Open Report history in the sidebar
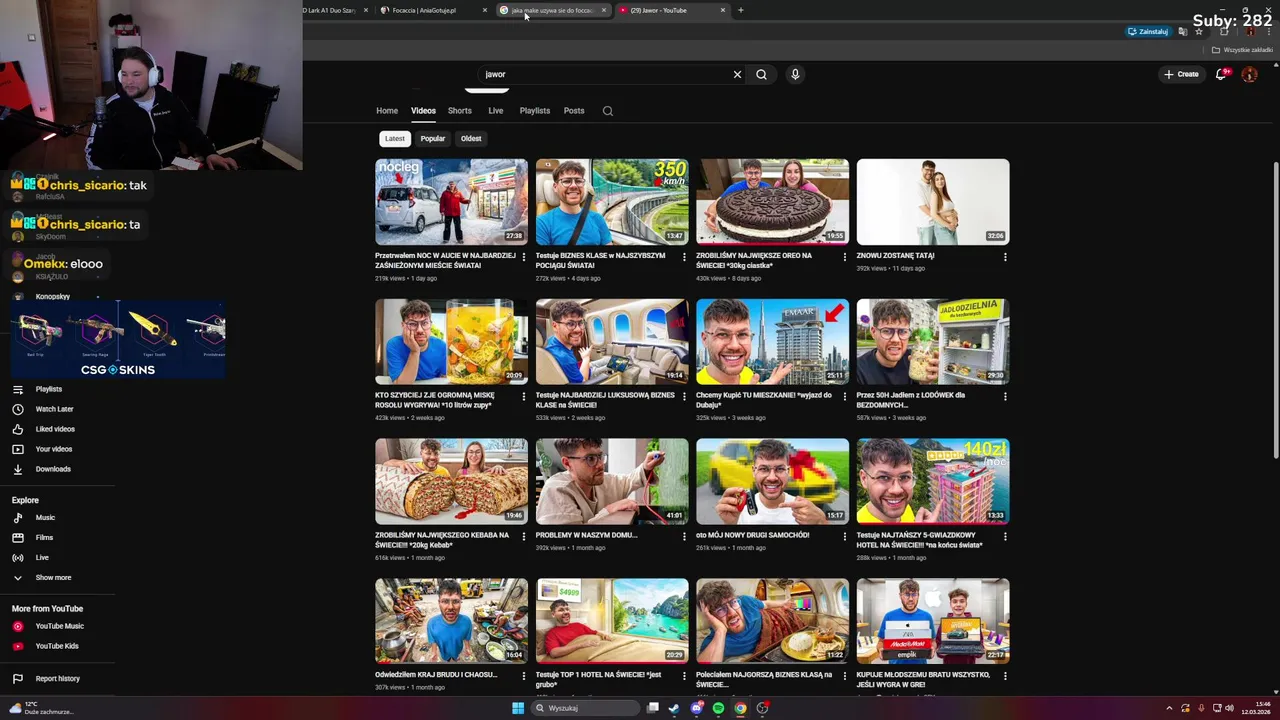Screen dimensions: 1280x720 pyautogui.click(x=57, y=679)
